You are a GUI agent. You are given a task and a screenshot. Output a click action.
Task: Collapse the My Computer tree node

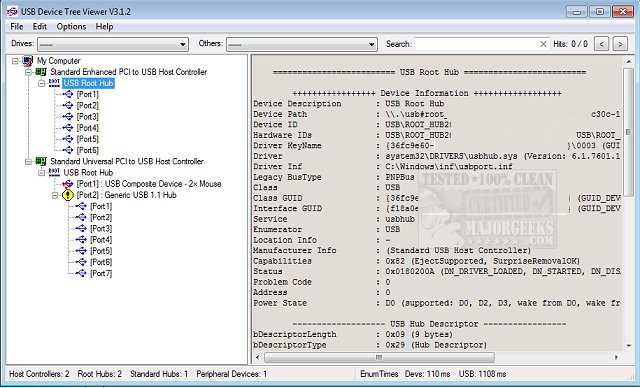coord(15,61)
